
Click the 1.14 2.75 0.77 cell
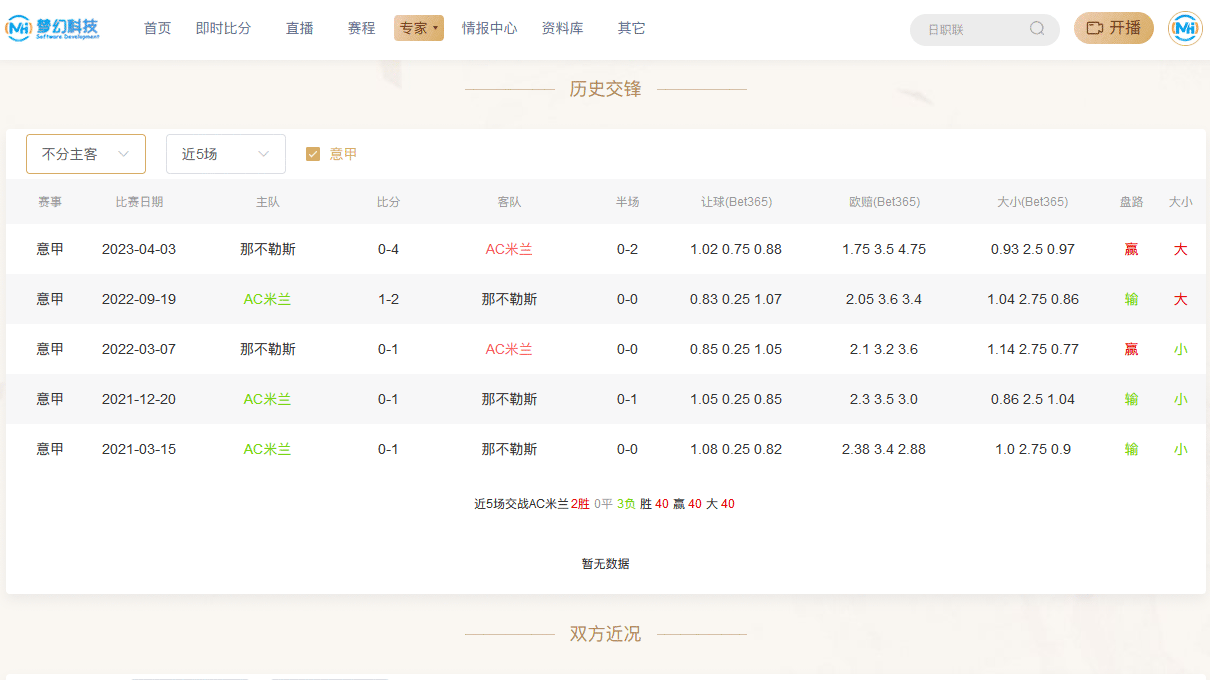(x=1033, y=349)
